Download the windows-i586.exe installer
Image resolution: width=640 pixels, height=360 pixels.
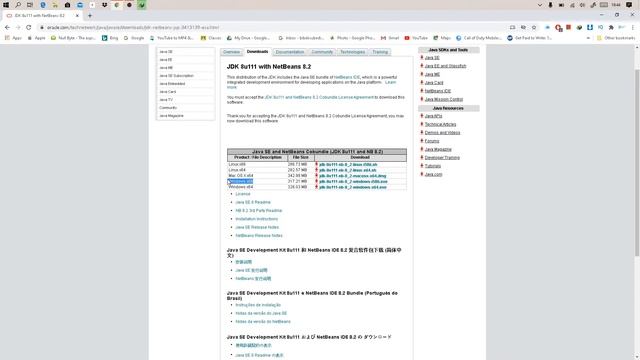point(353,181)
